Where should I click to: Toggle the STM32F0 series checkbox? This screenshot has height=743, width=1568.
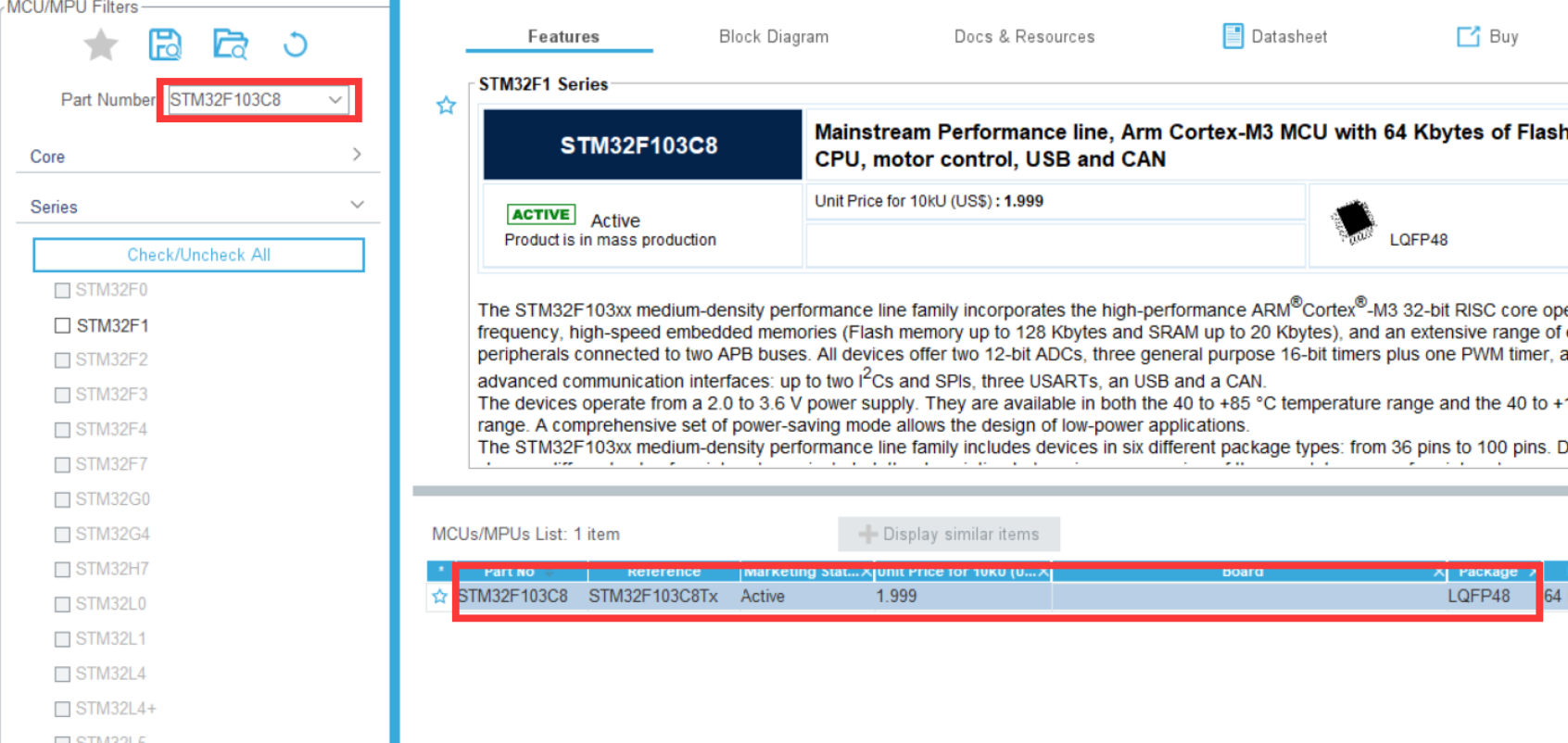pyautogui.click(x=62, y=290)
